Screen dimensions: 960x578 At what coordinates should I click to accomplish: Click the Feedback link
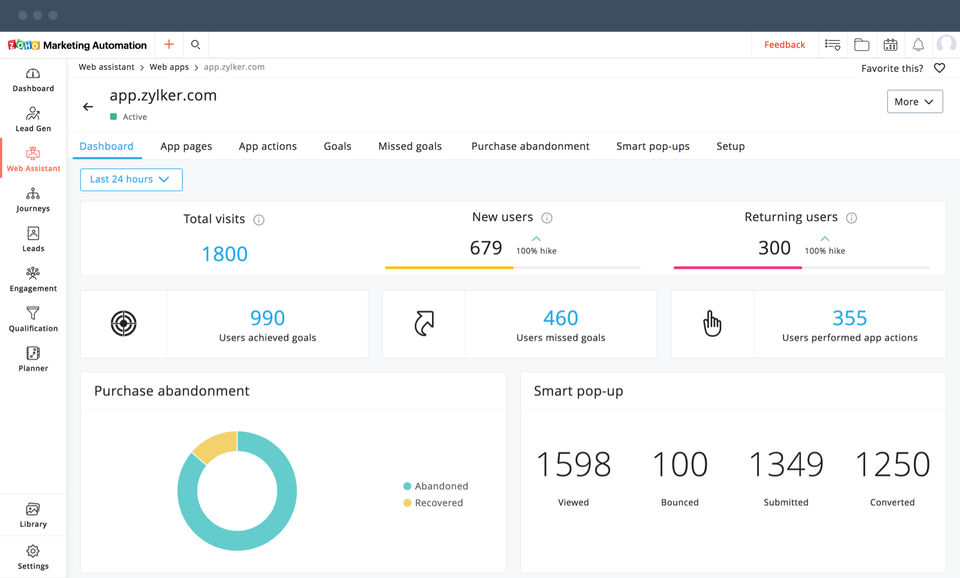(784, 45)
